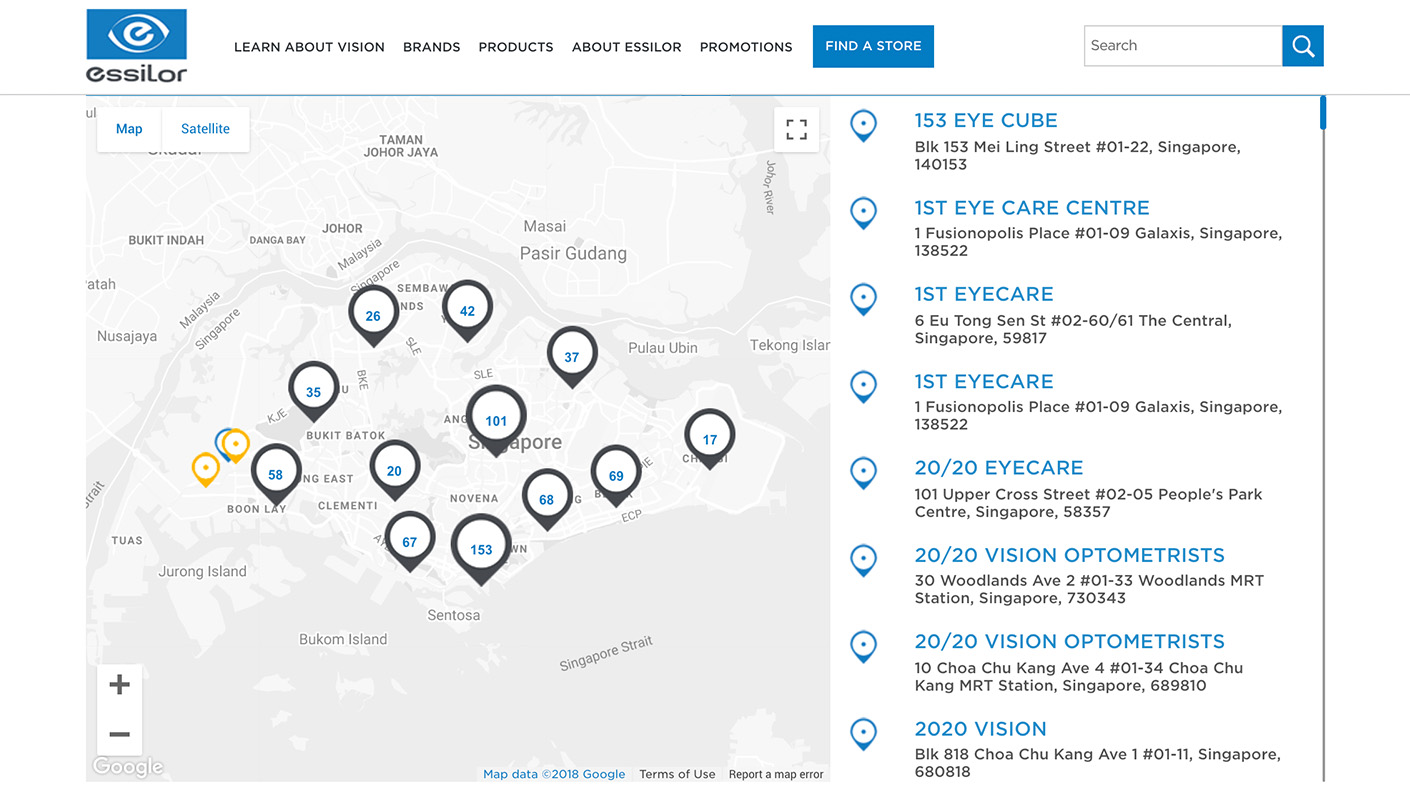The height and width of the screenshot is (795, 1410).
Task: Open the cluster marker labeled 42
Action: pyautogui.click(x=467, y=310)
